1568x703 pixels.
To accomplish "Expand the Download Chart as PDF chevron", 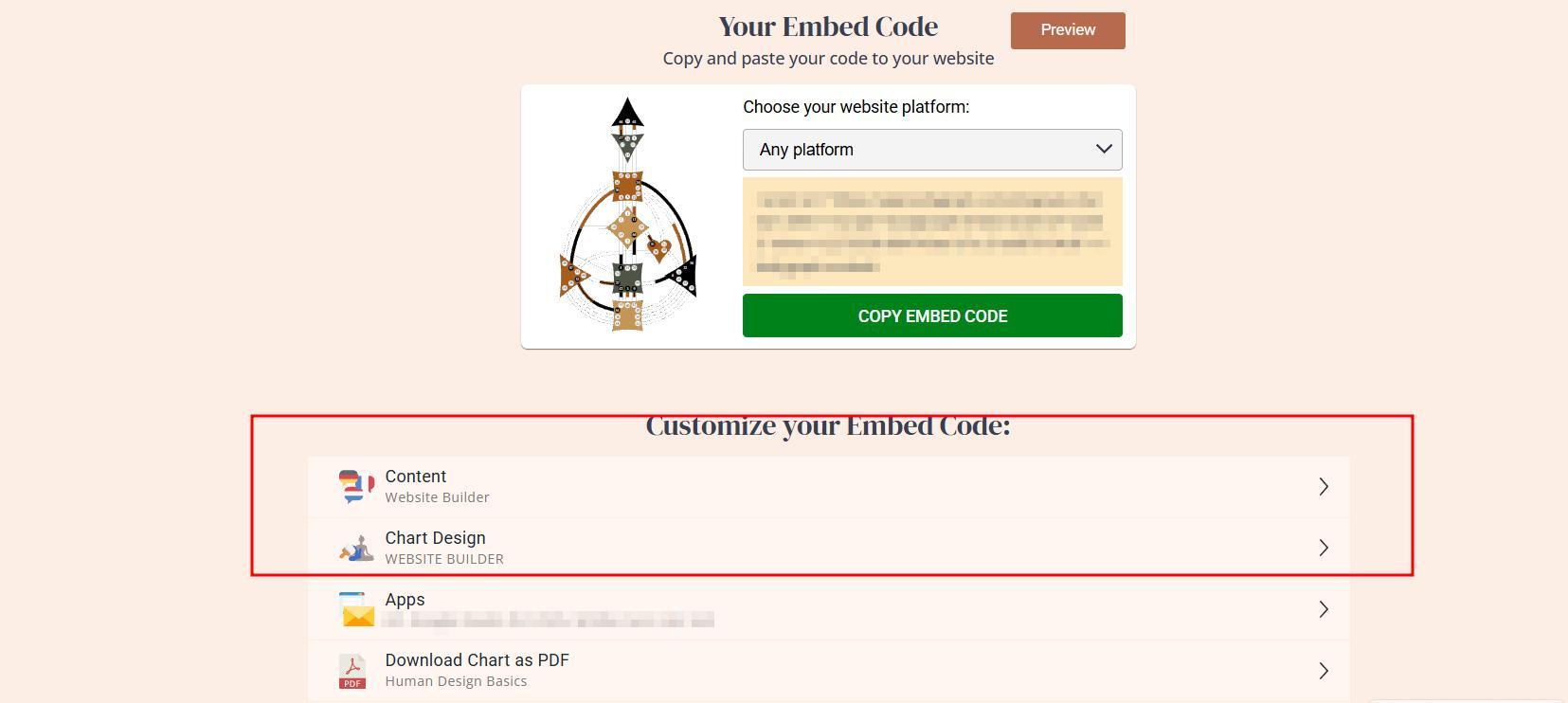I will (1324, 671).
